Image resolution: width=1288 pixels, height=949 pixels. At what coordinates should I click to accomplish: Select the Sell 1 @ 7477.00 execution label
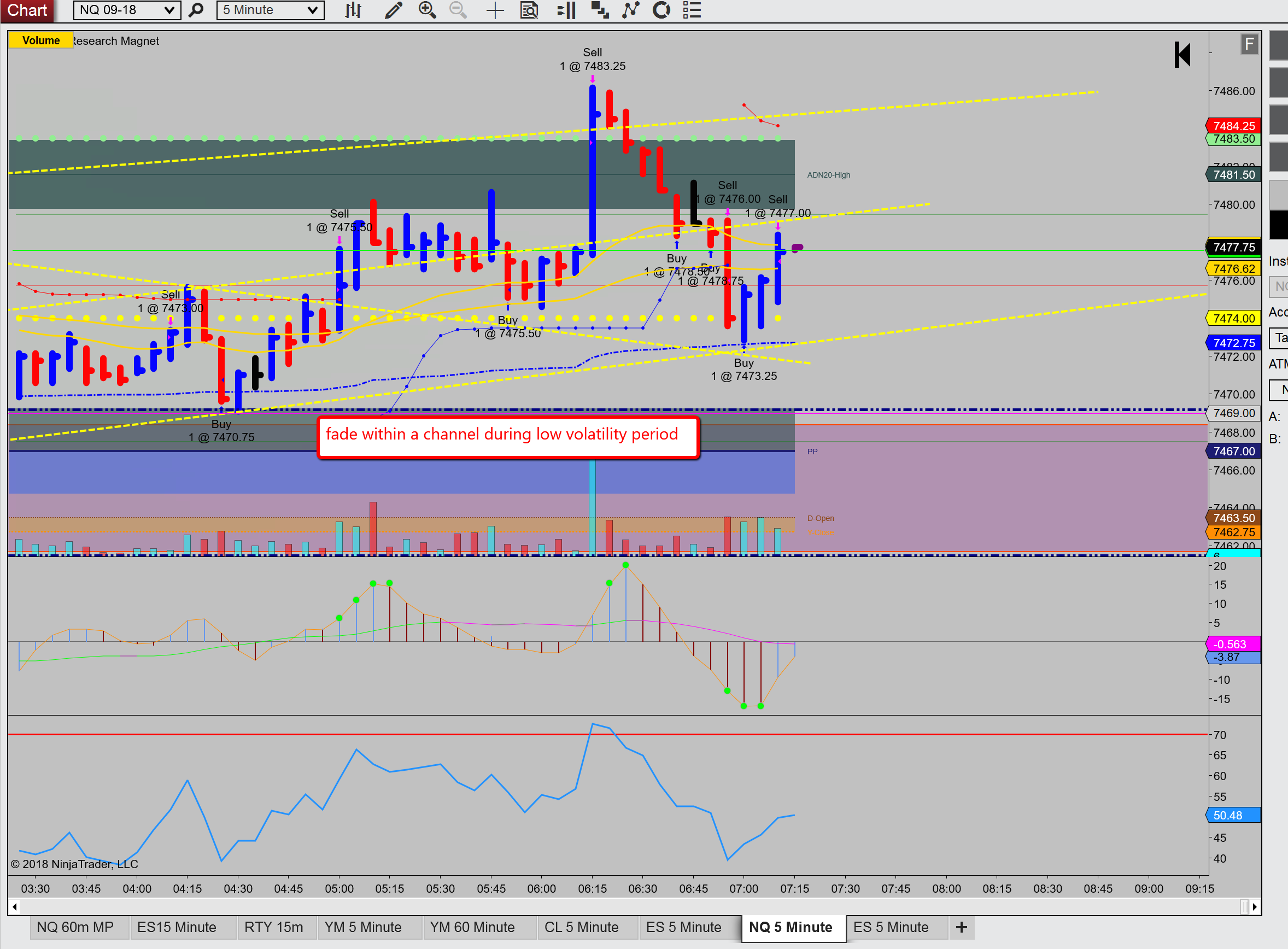coord(778,206)
